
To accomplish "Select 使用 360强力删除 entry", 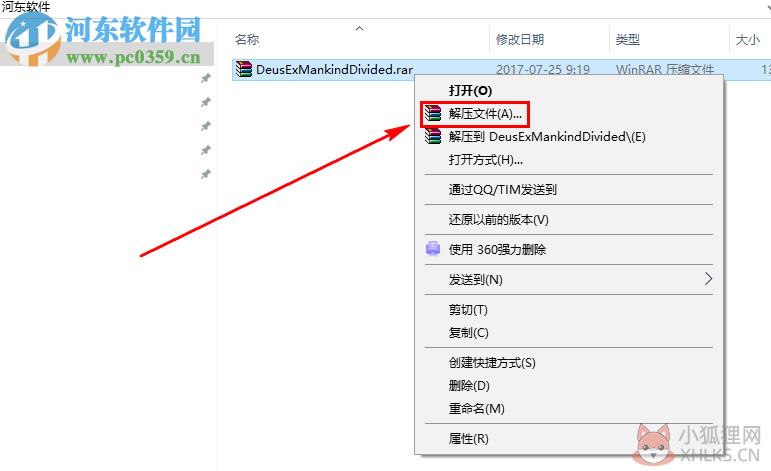I will [497, 250].
